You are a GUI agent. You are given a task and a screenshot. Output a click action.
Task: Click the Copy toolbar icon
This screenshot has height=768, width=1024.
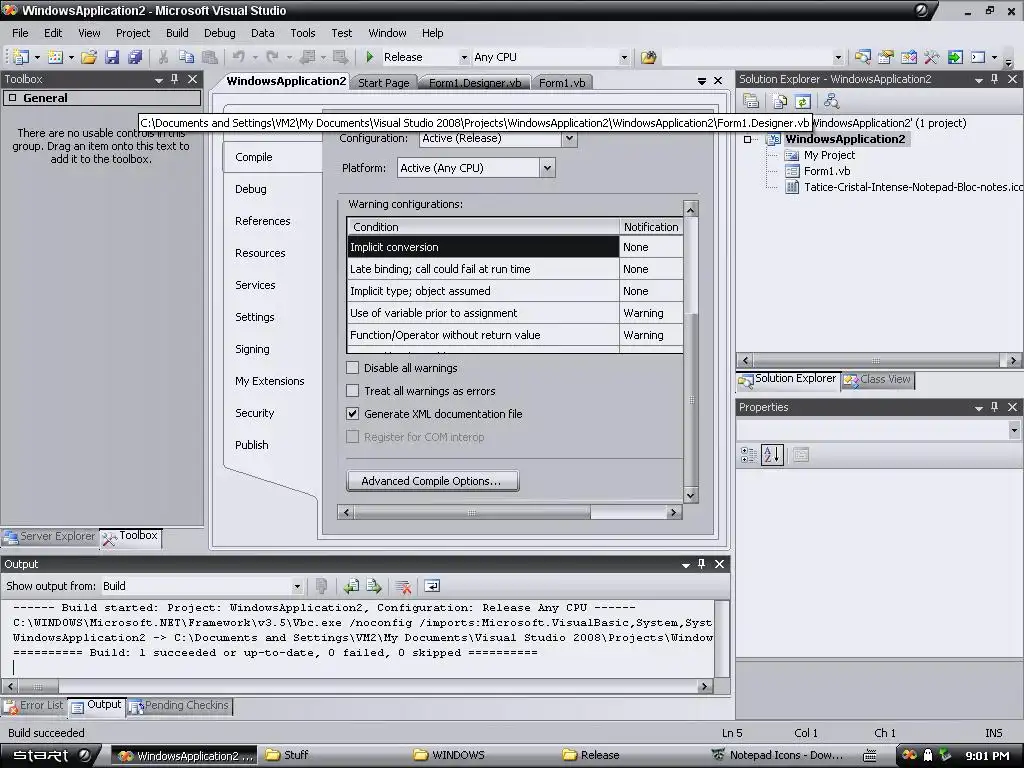coord(186,57)
